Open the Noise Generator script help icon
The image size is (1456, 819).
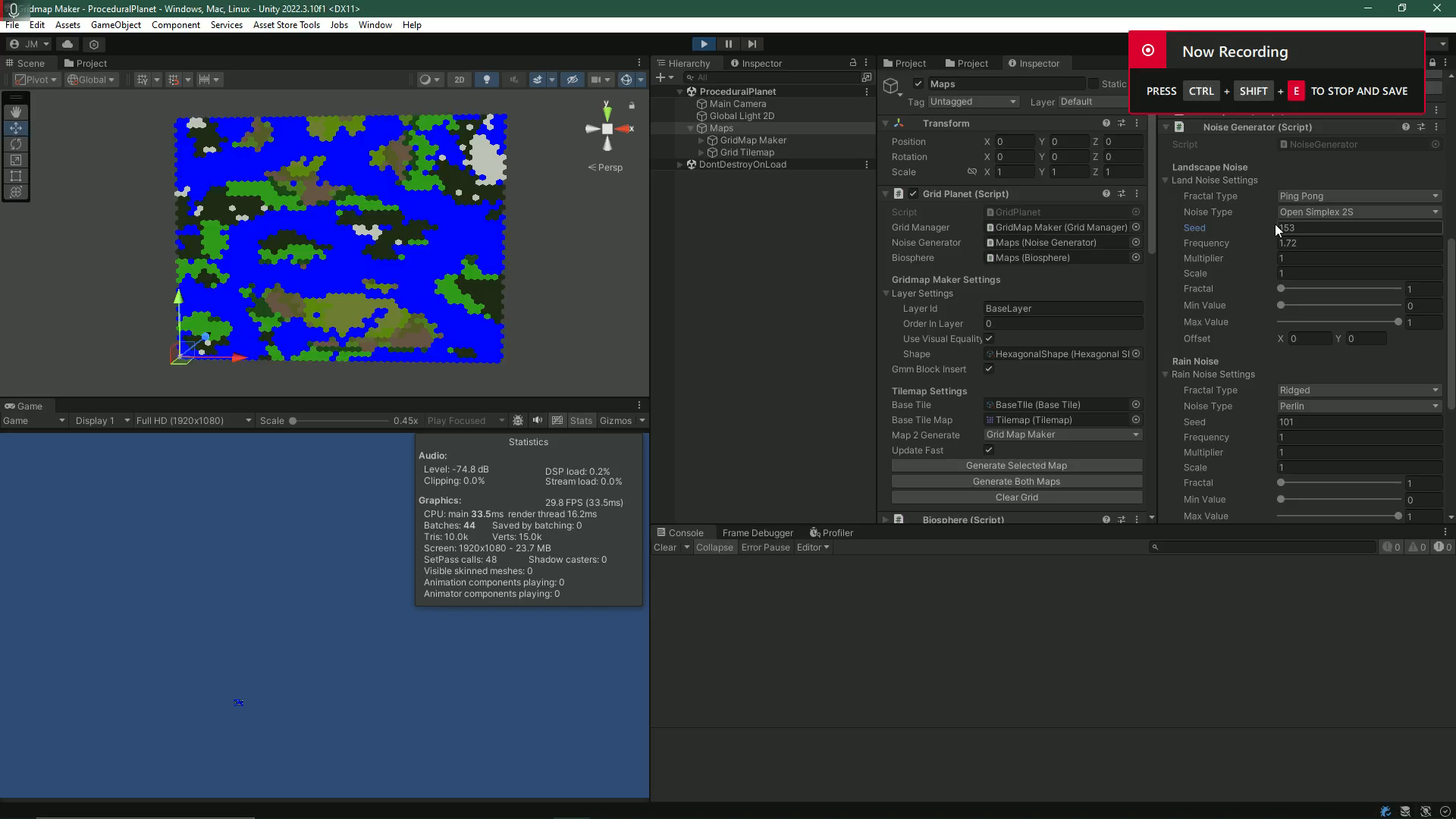pos(1406,127)
